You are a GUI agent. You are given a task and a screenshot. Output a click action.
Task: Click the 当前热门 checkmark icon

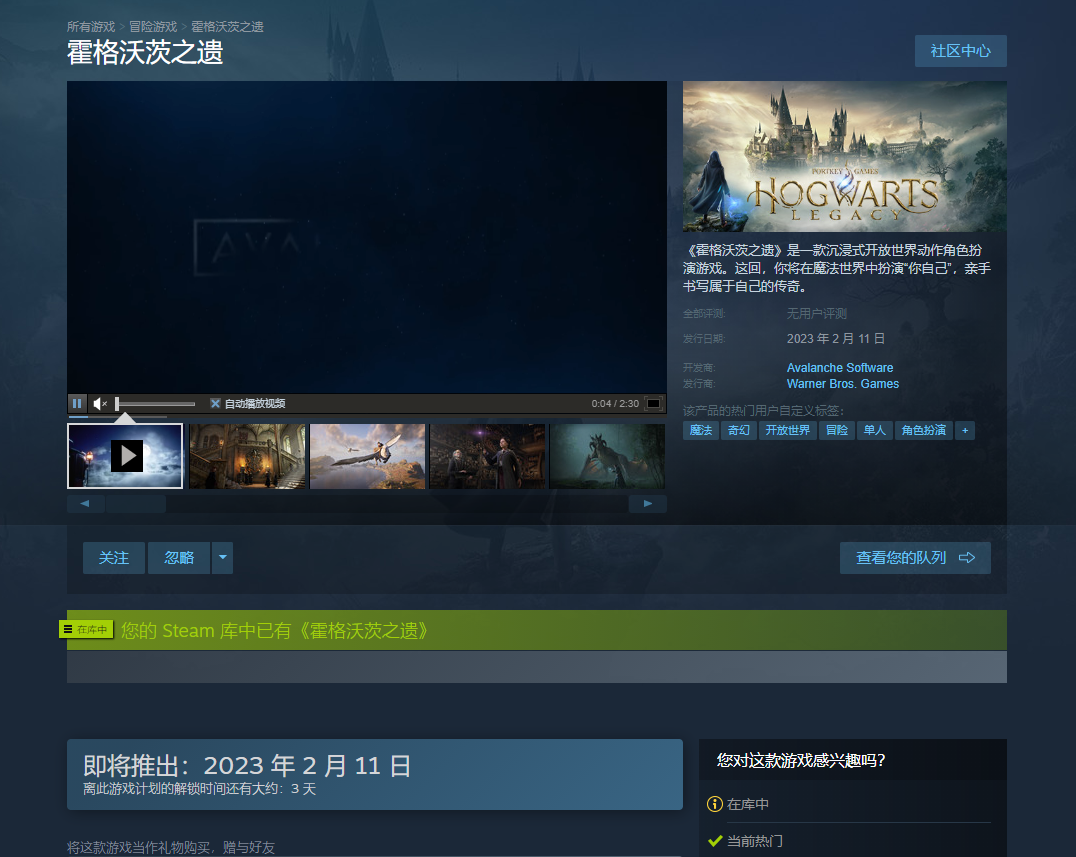point(714,841)
